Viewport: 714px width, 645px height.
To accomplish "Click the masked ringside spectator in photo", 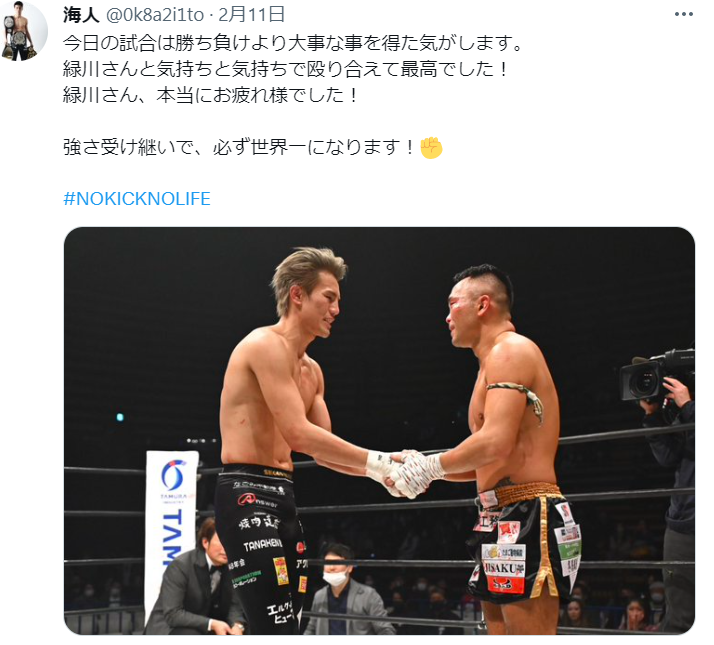I will point(338,590).
